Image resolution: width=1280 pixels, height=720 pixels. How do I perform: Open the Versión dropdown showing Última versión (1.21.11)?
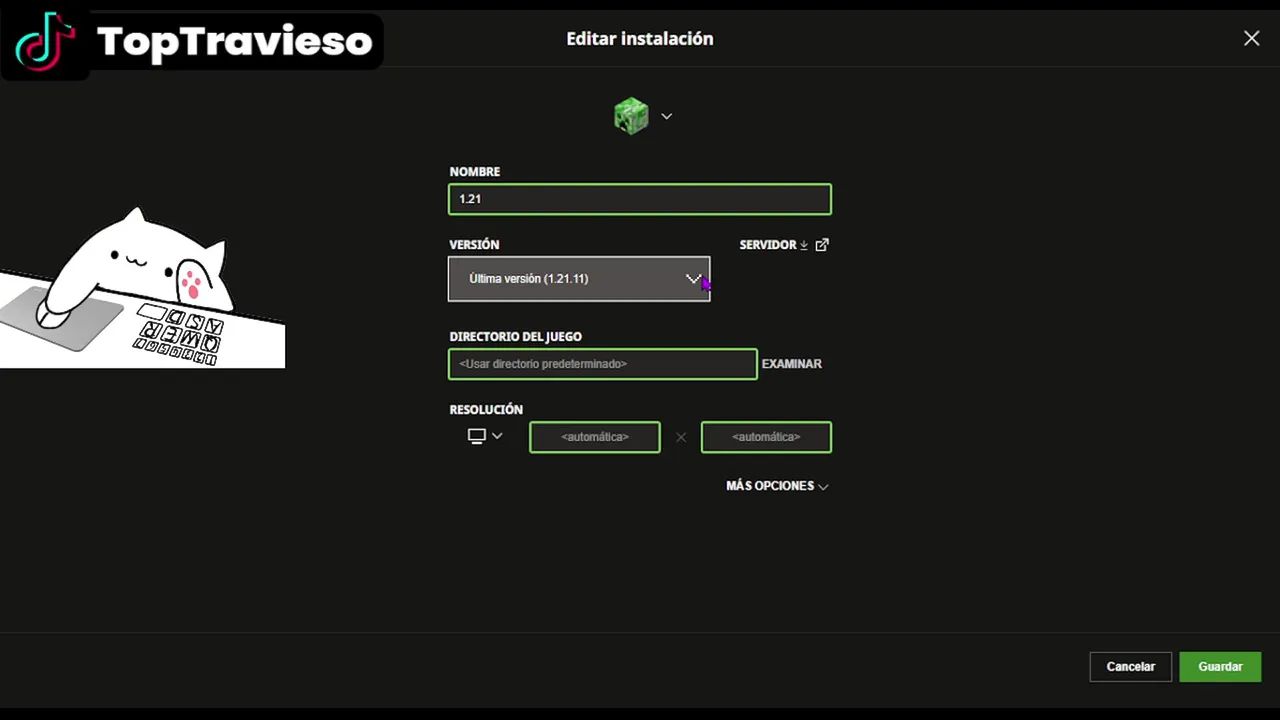579,279
